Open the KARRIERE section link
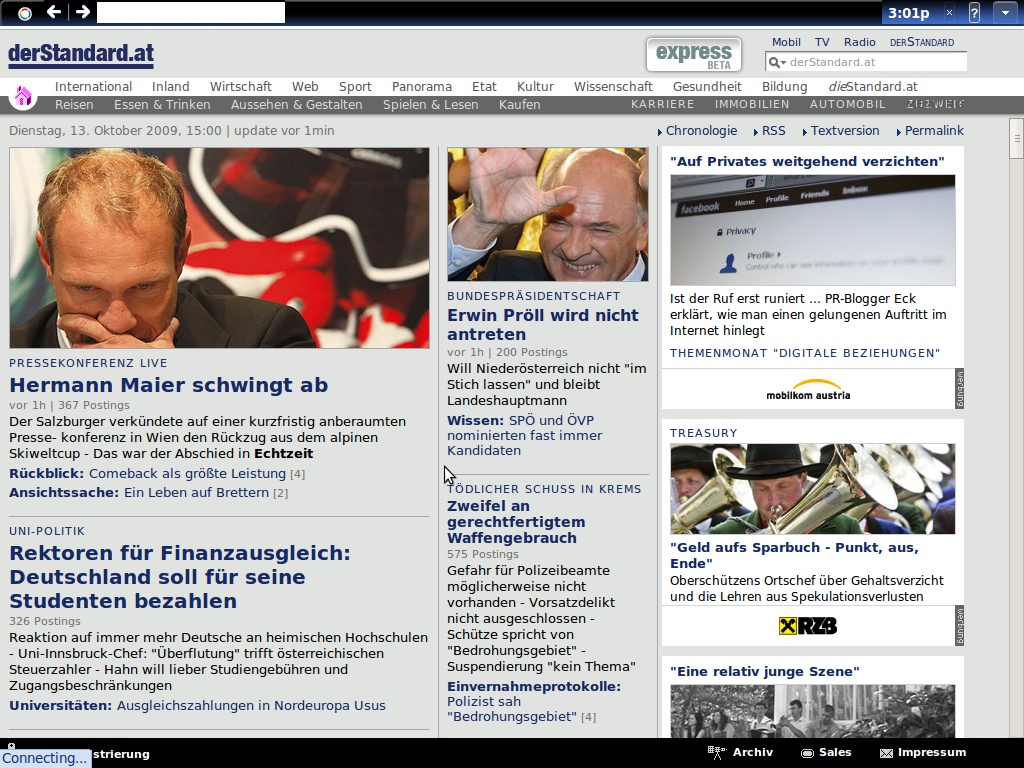1024x768 pixels. point(662,104)
